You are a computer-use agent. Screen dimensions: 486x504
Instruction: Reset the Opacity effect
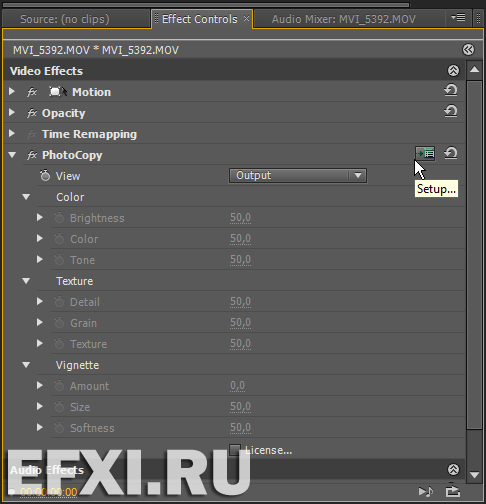(x=451, y=112)
